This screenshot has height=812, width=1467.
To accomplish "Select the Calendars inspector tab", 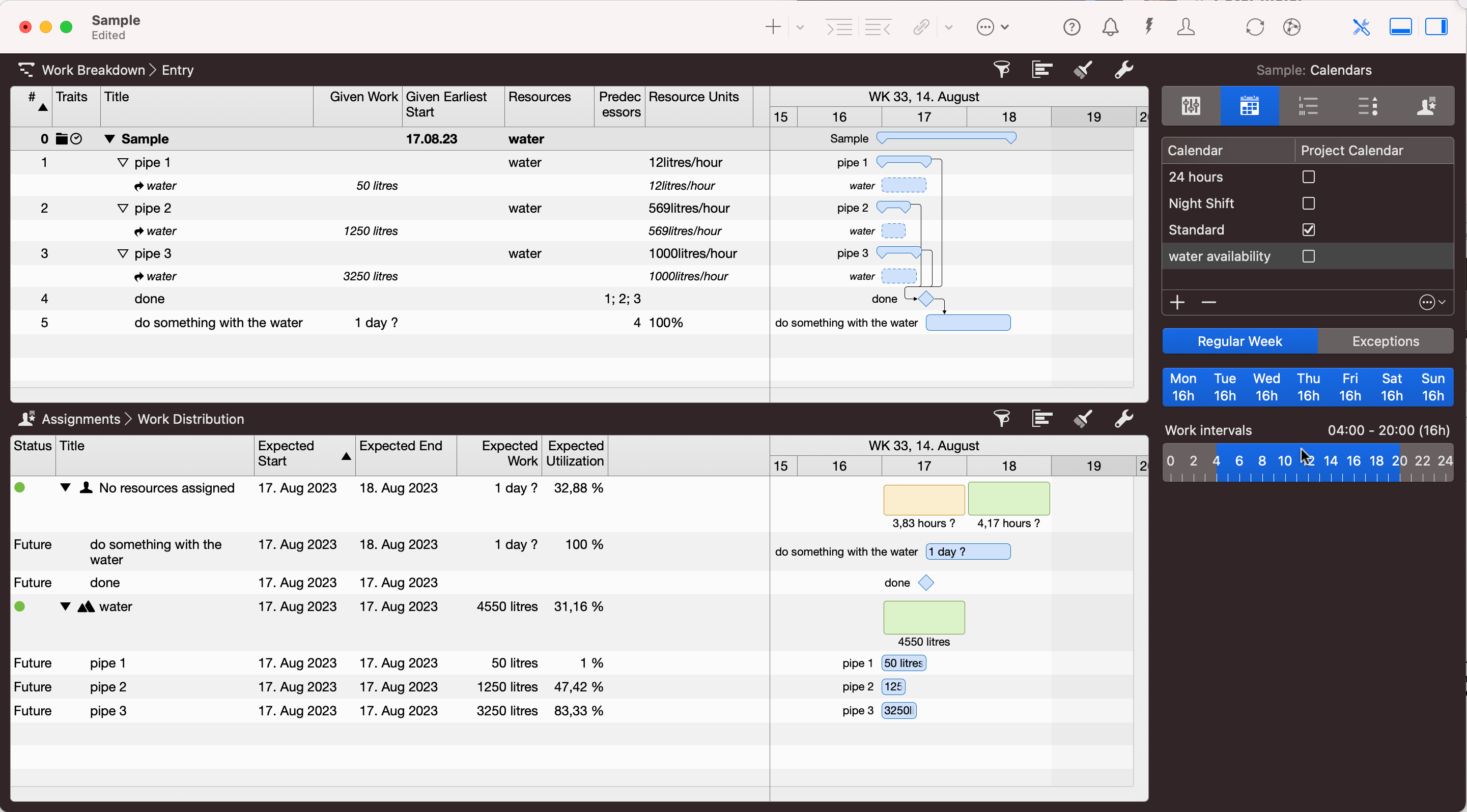I will point(1250,106).
